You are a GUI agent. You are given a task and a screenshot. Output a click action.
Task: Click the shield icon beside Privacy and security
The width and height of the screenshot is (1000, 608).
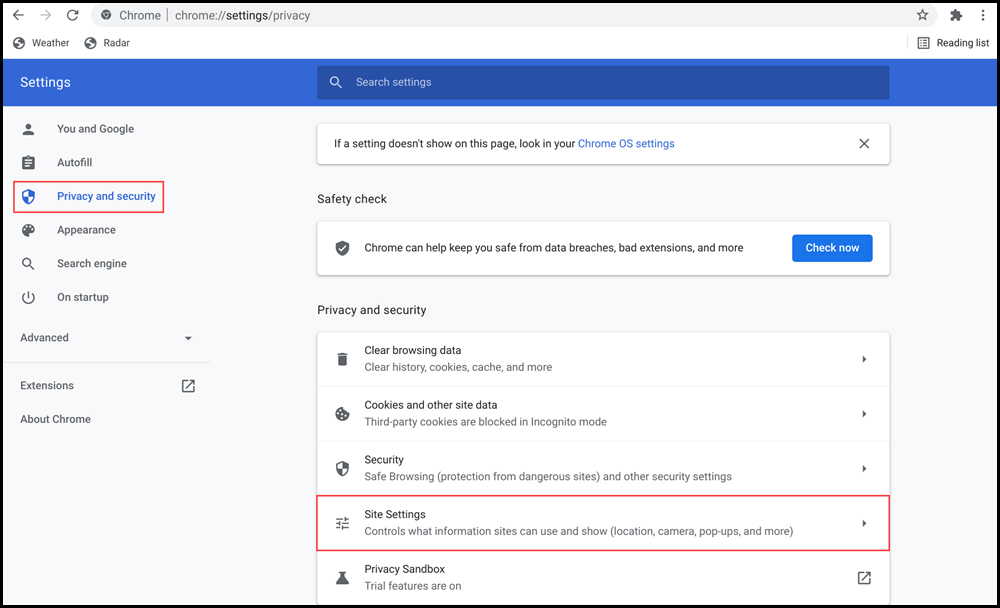point(28,196)
